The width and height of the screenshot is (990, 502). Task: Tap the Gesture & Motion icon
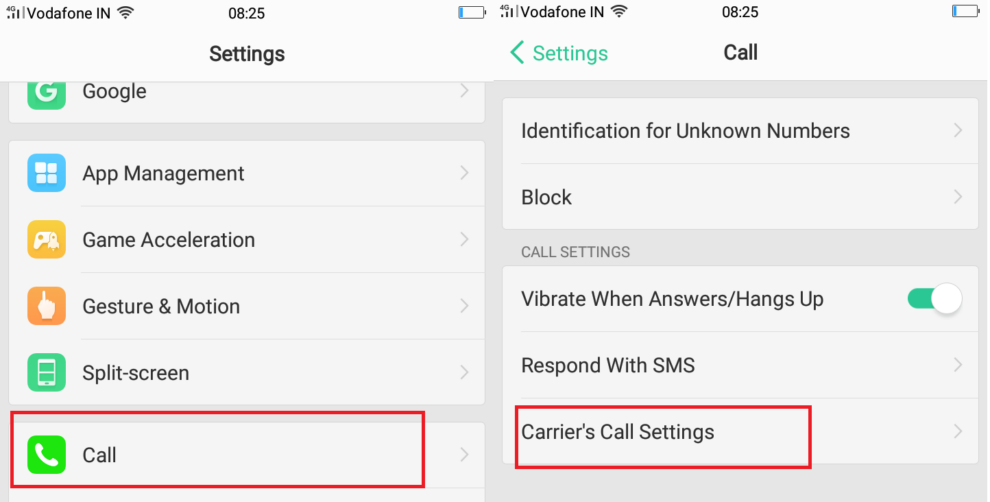point(46,306)
